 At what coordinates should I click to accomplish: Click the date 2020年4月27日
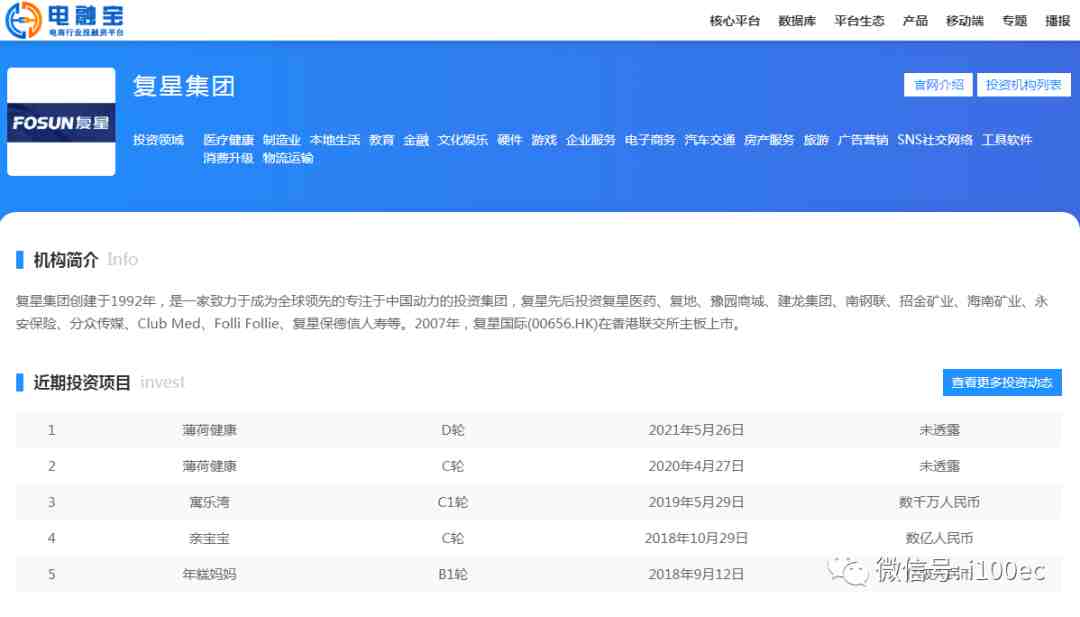[696, 466]
